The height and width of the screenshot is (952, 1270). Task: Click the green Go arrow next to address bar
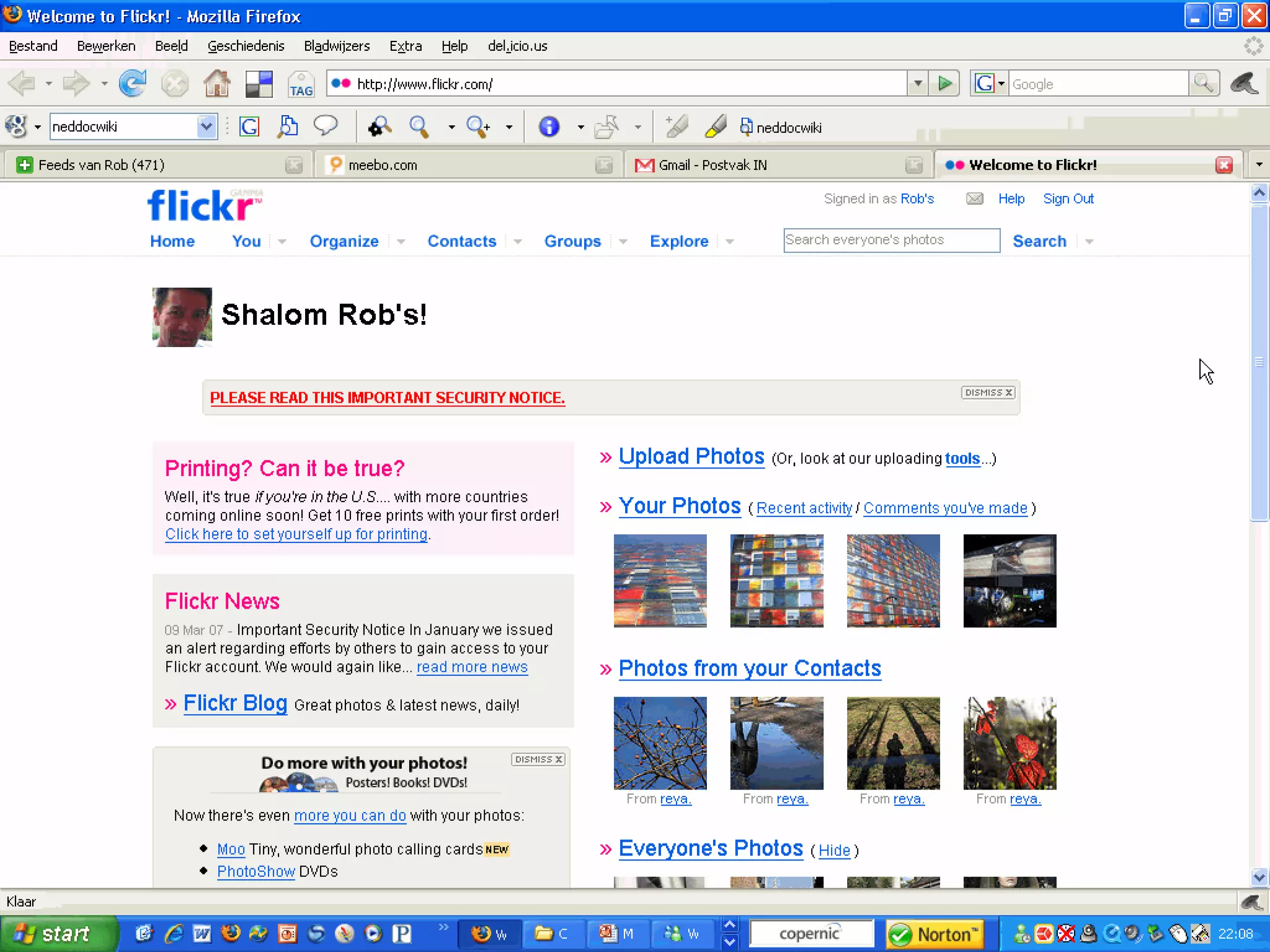[944, 84]
